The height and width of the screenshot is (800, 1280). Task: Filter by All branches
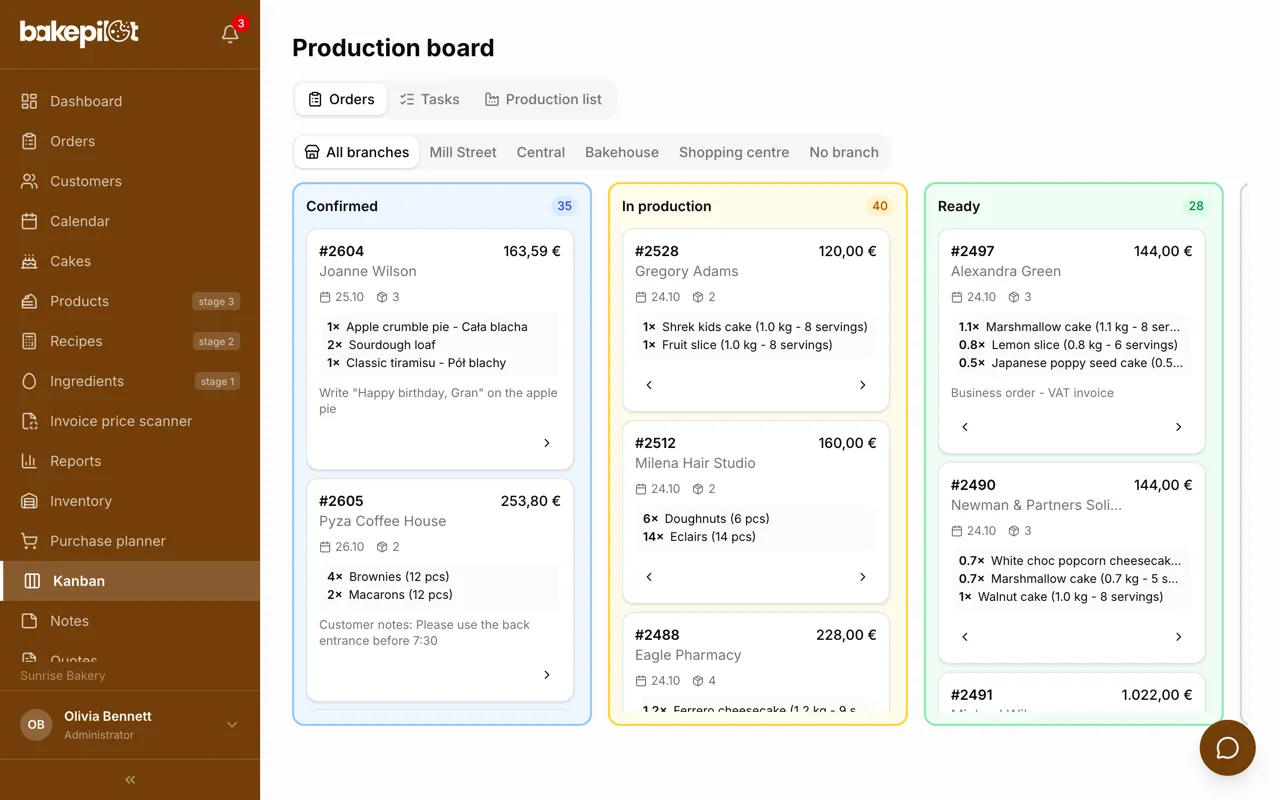click(357, 152)
